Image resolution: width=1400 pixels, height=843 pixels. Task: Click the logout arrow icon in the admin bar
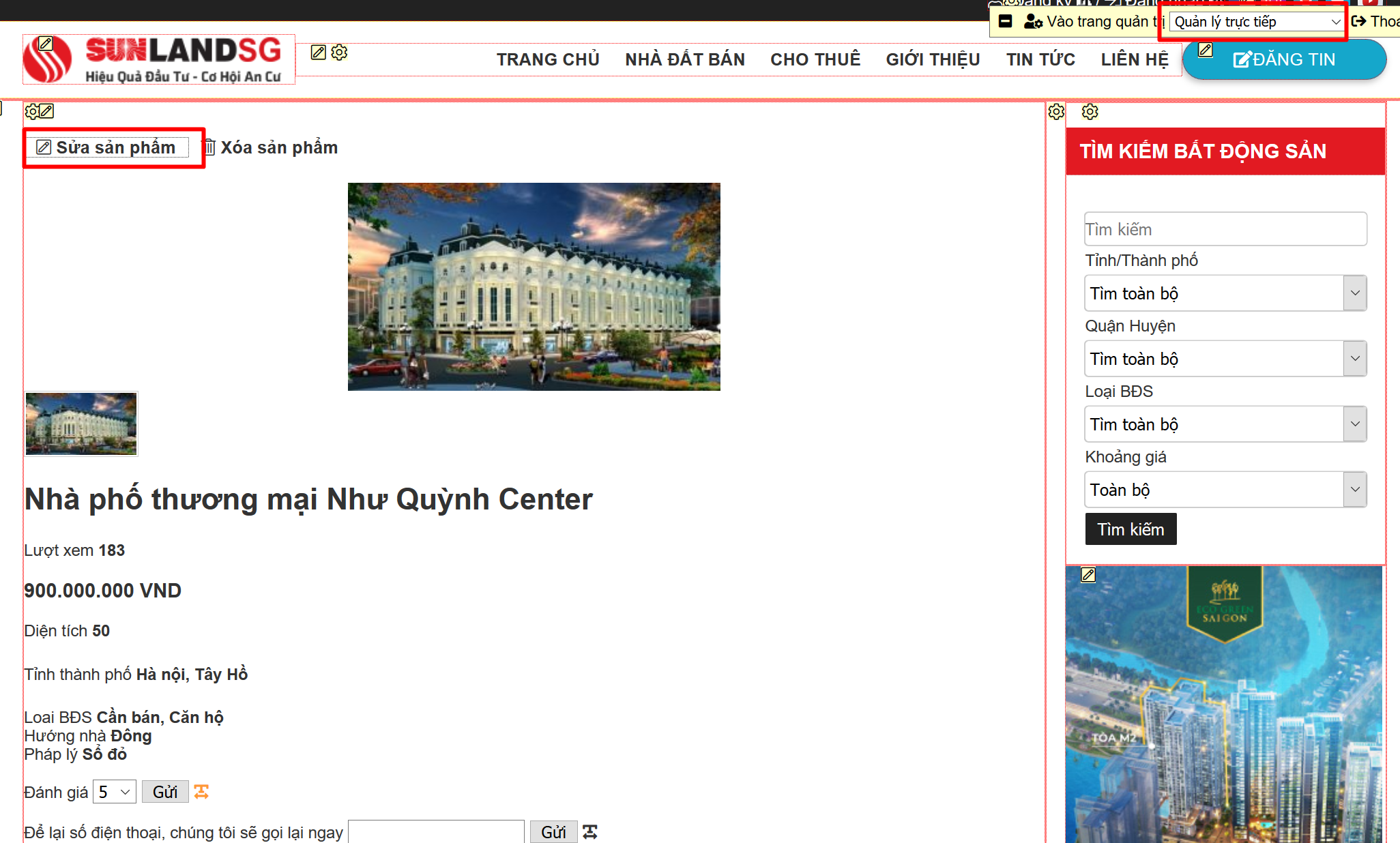pos(1358,21)
